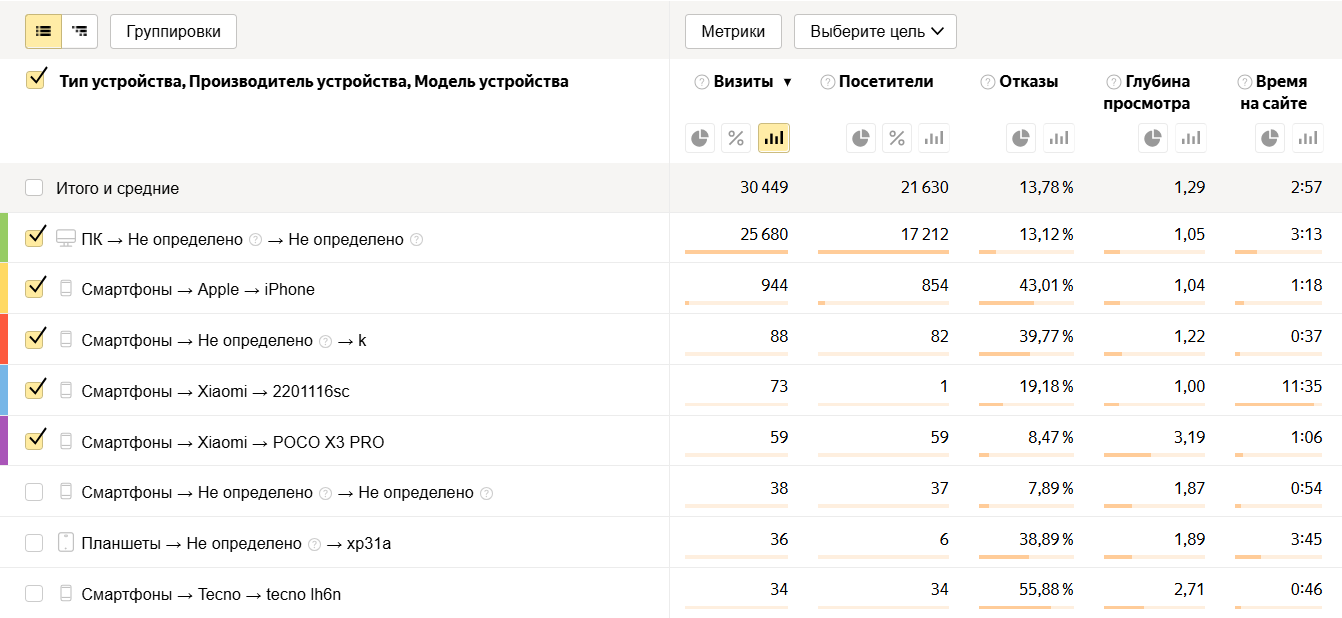Screen dimensions: 1342x618
Task: Sort by Визиты column header
Action: click(x=743, y=82)
